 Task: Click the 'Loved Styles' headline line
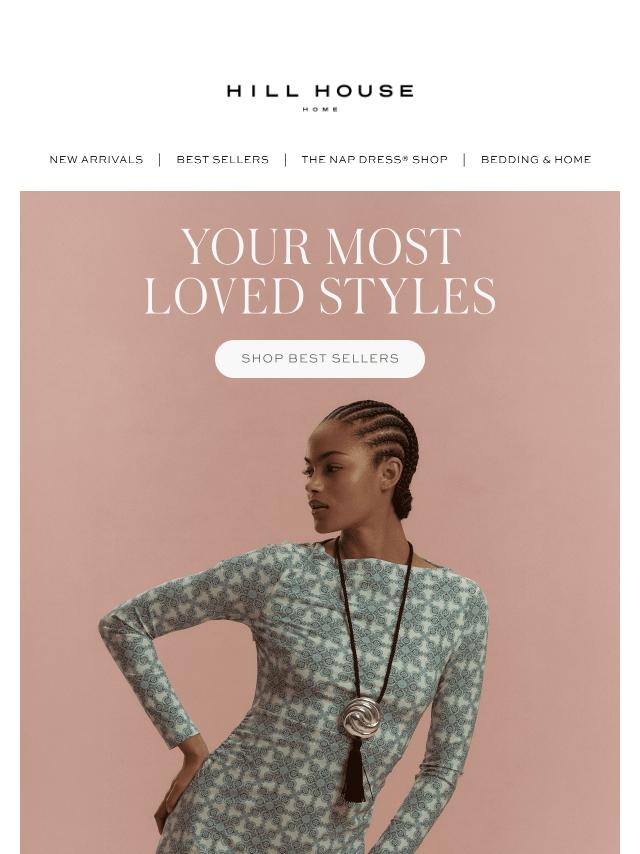pyautogui.click(x=320, y=296)
